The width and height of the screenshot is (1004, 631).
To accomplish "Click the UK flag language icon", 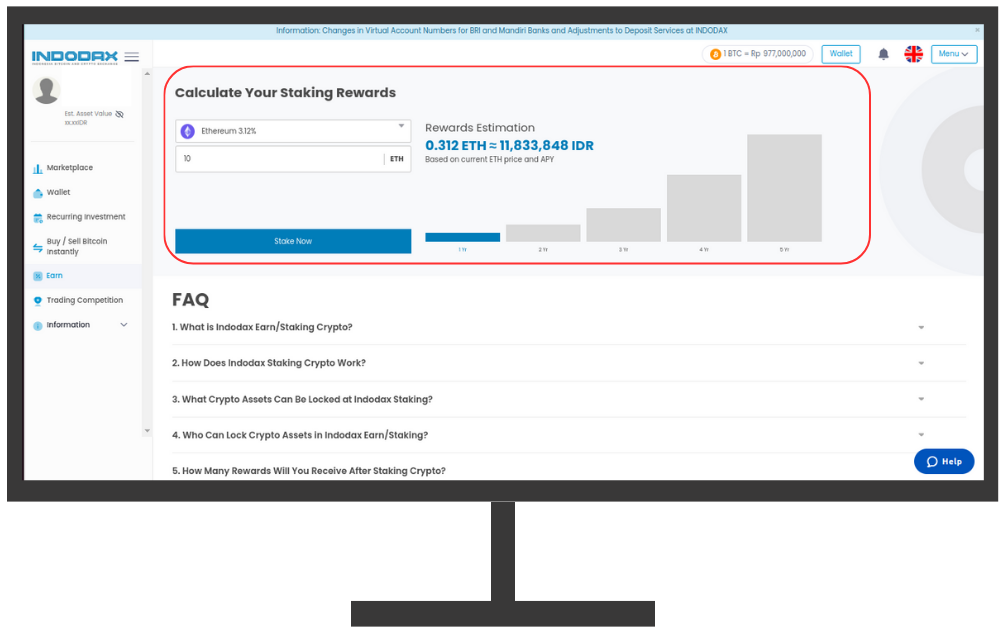I will click(913, 54).
